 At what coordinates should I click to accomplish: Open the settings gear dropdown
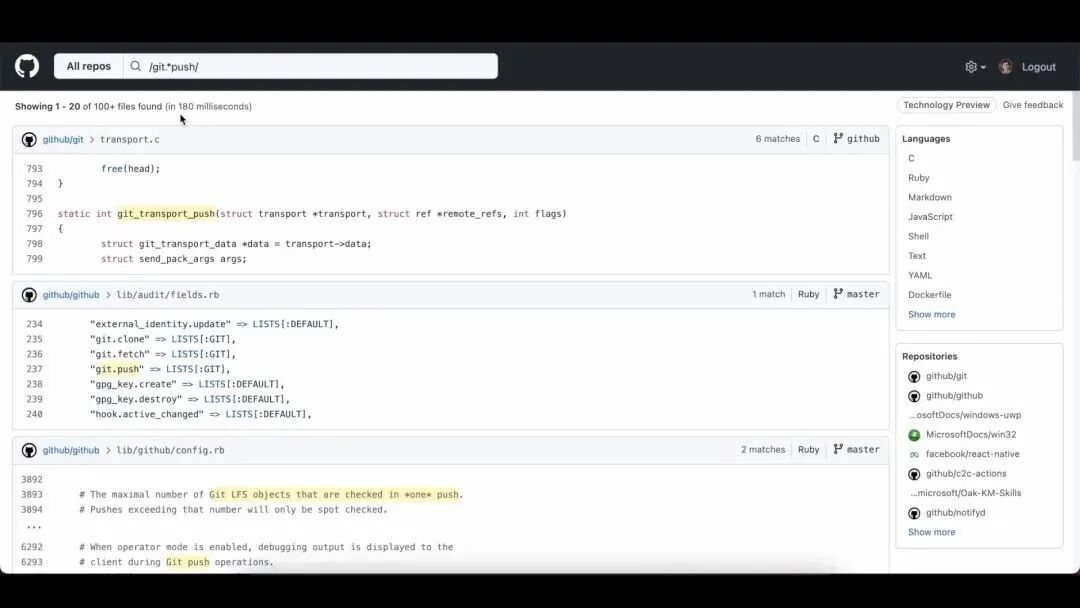[975, 67]
